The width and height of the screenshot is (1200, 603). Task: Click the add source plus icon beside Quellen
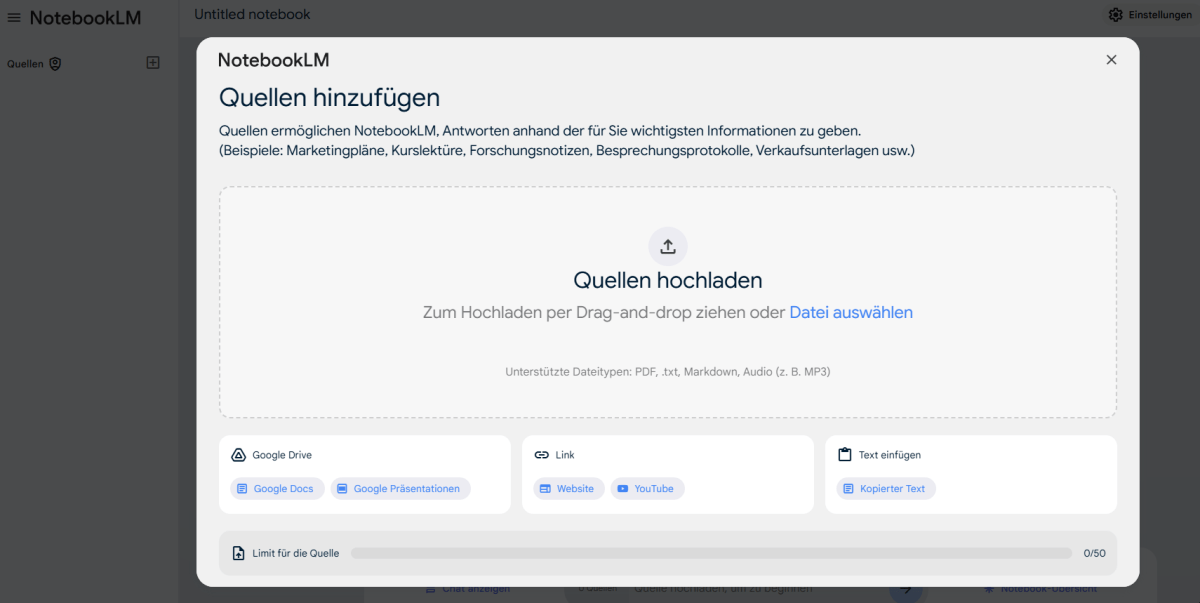pos(152,62)
